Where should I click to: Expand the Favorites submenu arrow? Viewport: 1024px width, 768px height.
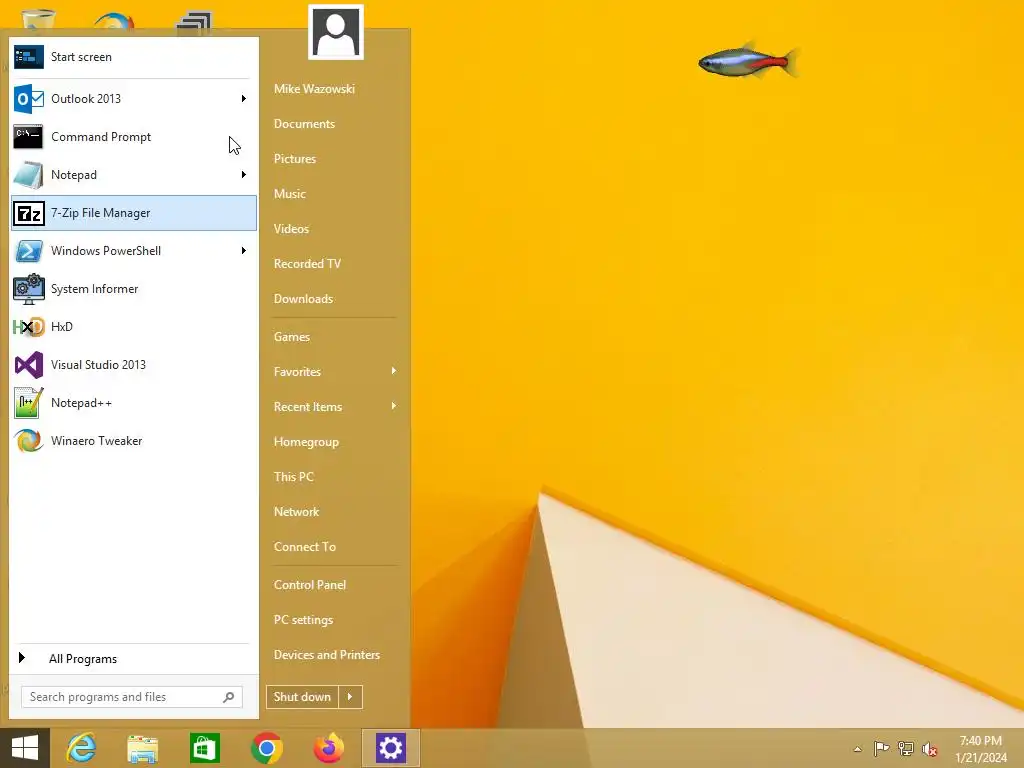pos(394,371)
